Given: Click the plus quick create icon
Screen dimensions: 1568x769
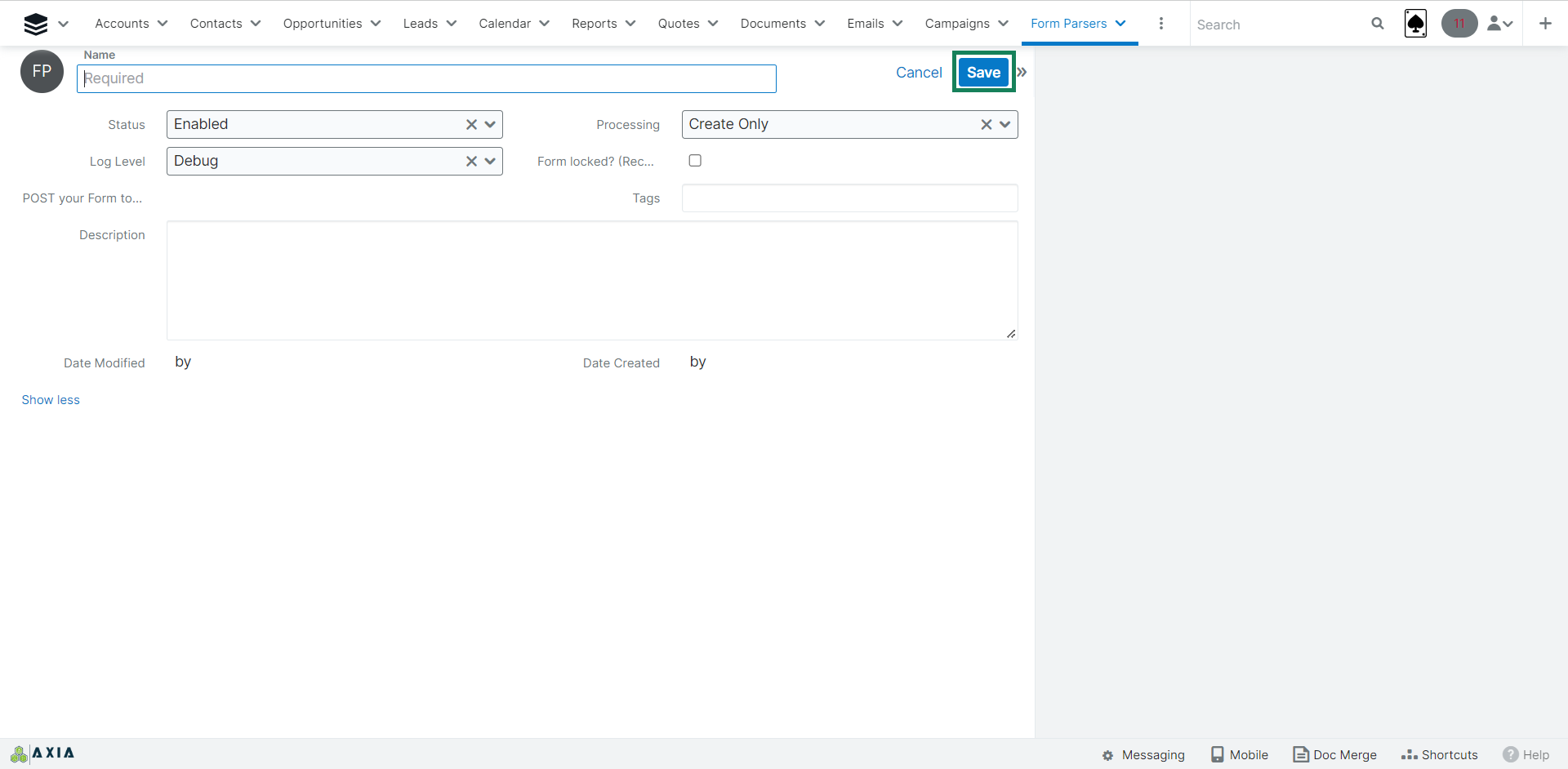Looking at the screenshot, I should point(1544,24).
